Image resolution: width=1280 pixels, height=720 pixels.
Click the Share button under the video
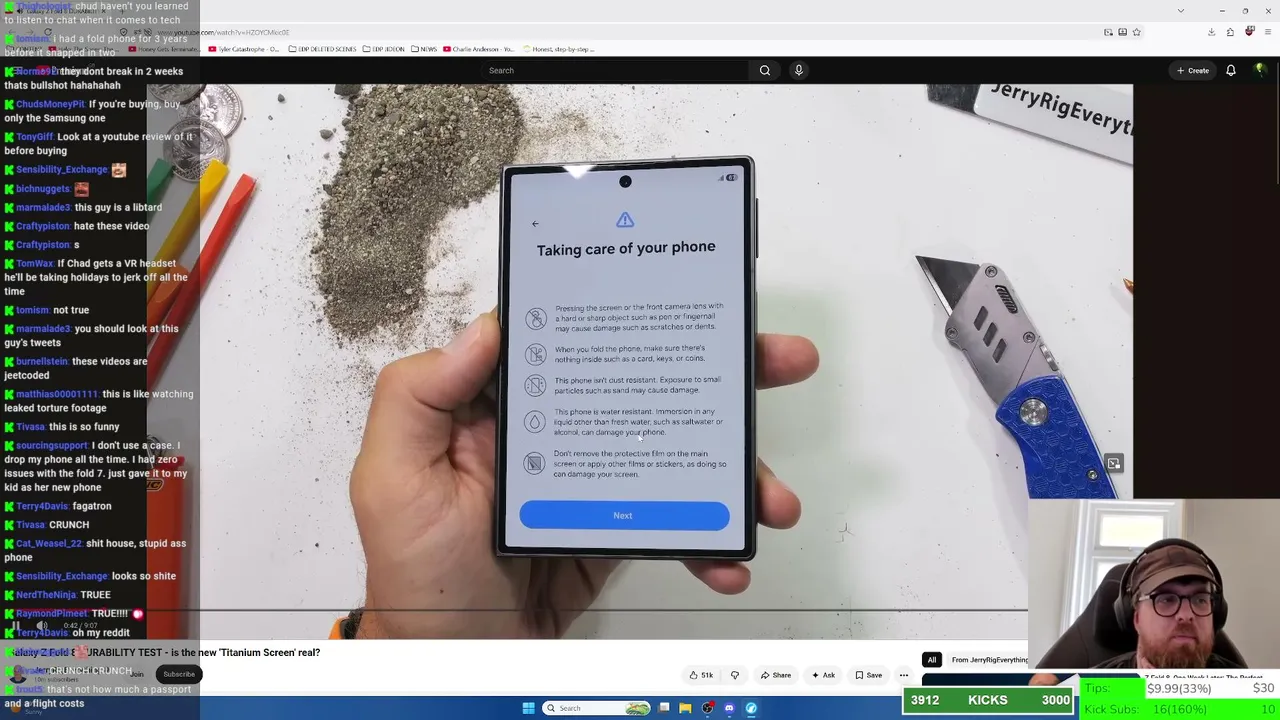(776, 675)
